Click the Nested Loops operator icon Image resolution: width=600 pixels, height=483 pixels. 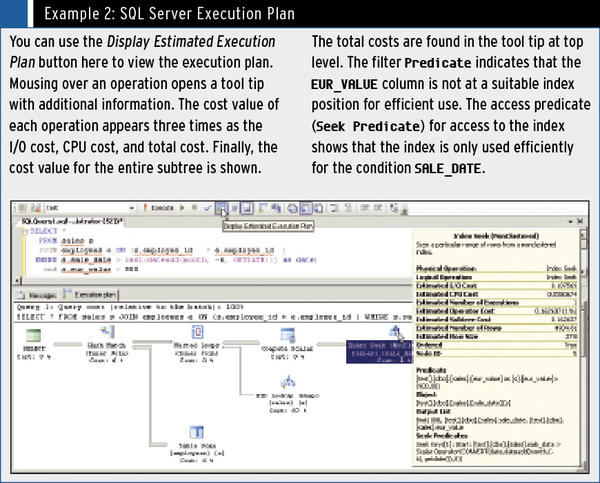[x=197, y=332]
